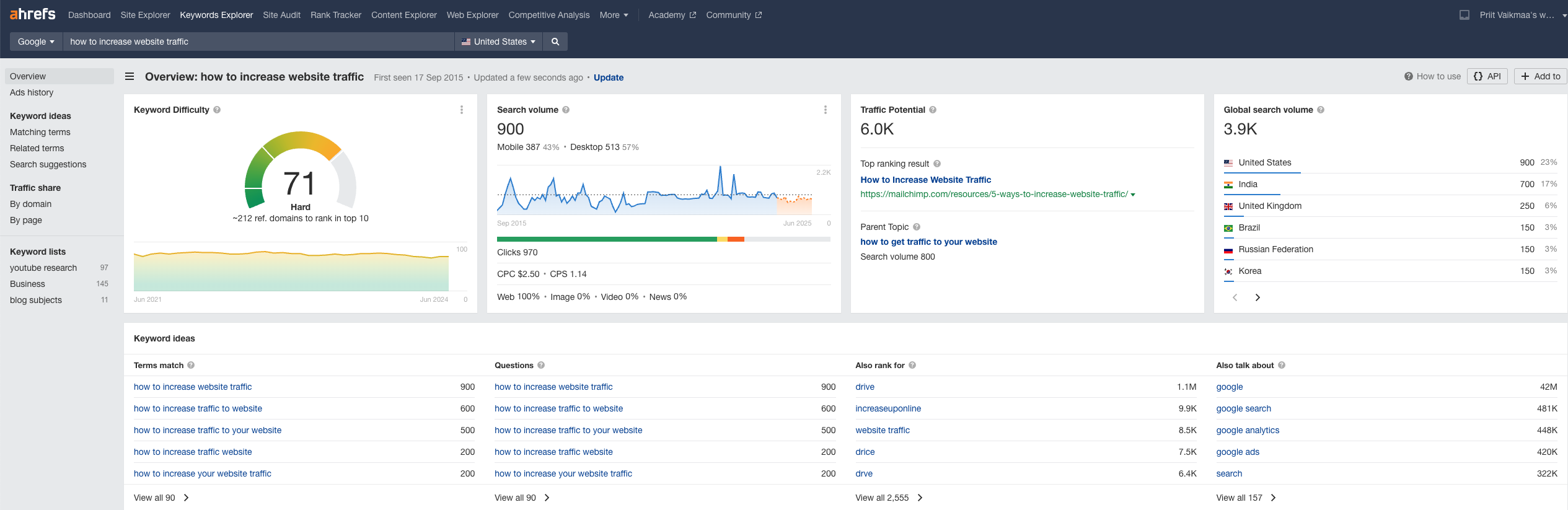Expand View all 90 Questions
The height and width of the screenshot is (510, 1568).
pos(522,498)
